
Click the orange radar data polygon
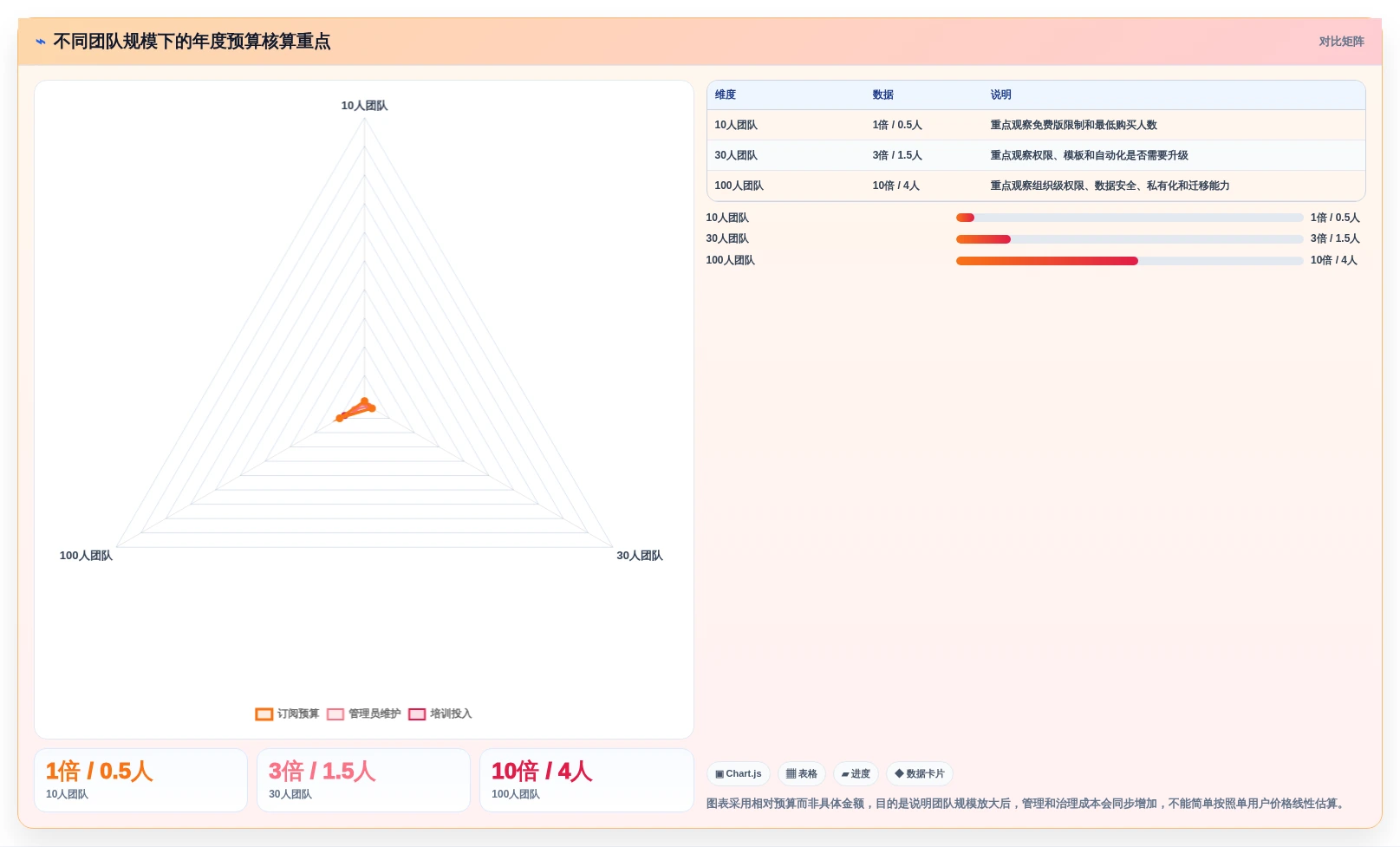[357, 409]
